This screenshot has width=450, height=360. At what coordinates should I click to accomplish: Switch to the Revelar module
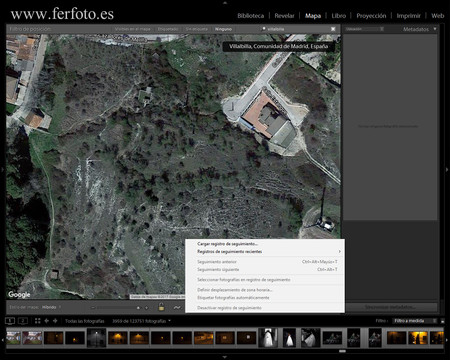point(284,16)
